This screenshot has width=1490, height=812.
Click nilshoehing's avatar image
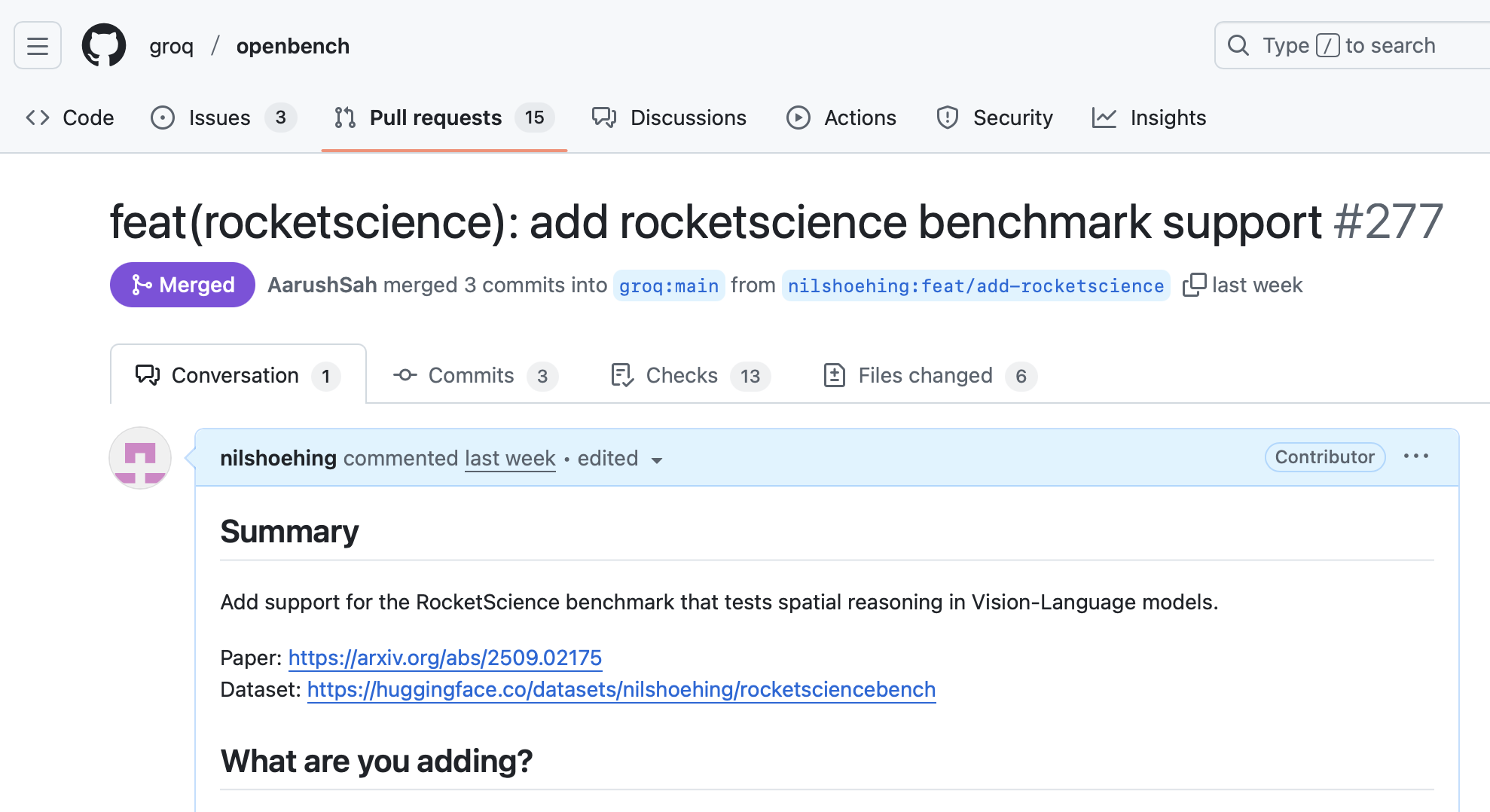tap(140, 458)
